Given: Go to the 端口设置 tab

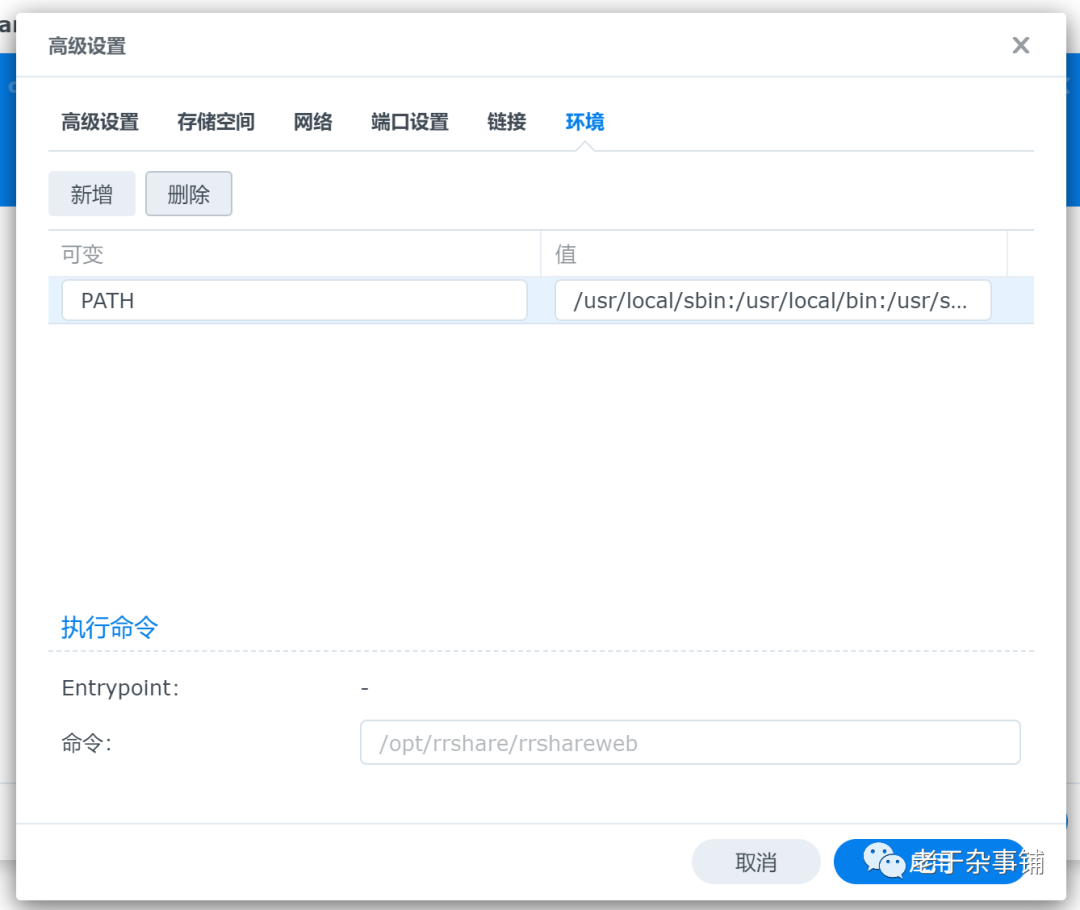Looking at the screenshot, I should coord(410,122).
